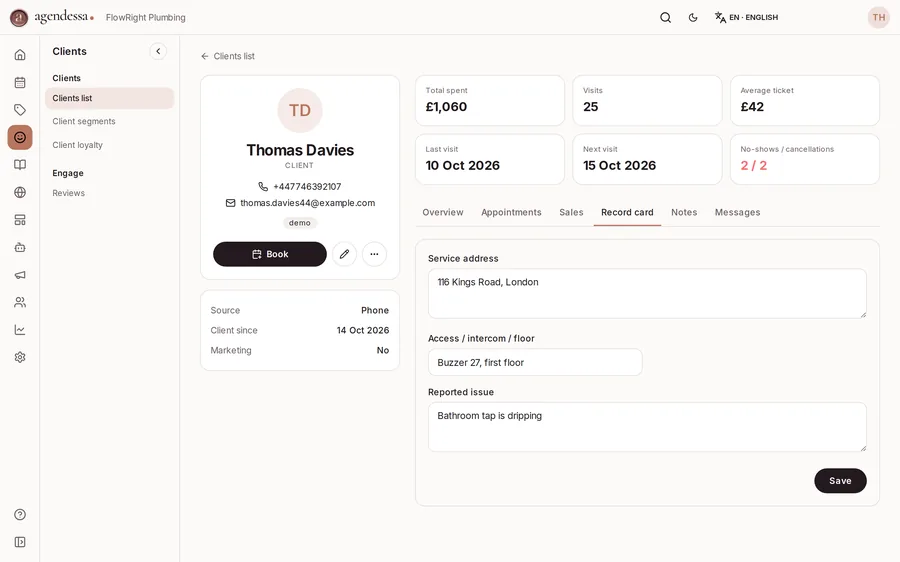Screen dimensions: 900x562
Task: Click the TD client avatar
Action: coord(300,110)
